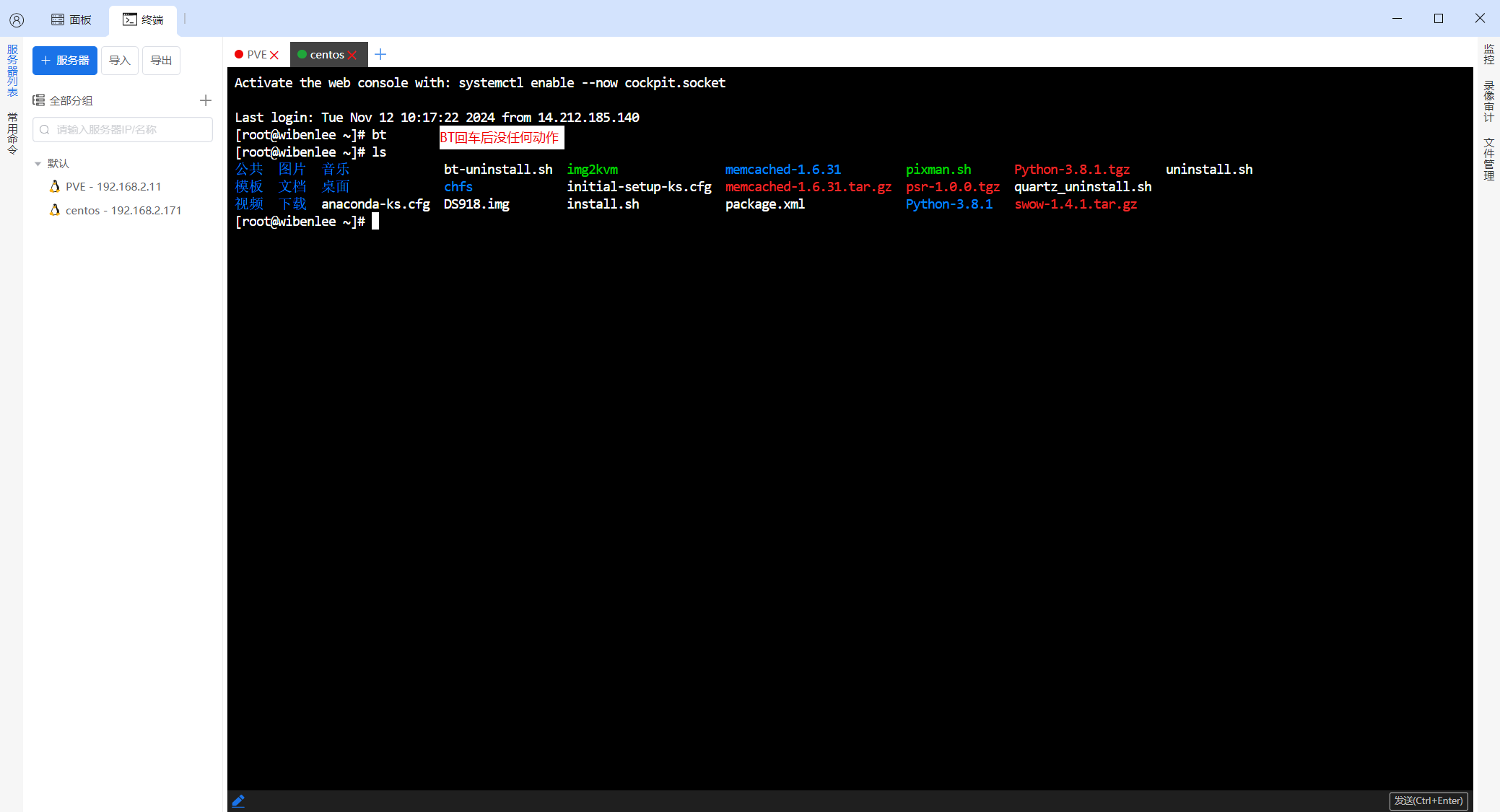Click Python-3.8.1.tgz in terminal output
Image resolution: width=1500 pixels, height=812 pixels.
click(x=1072, y=170)
